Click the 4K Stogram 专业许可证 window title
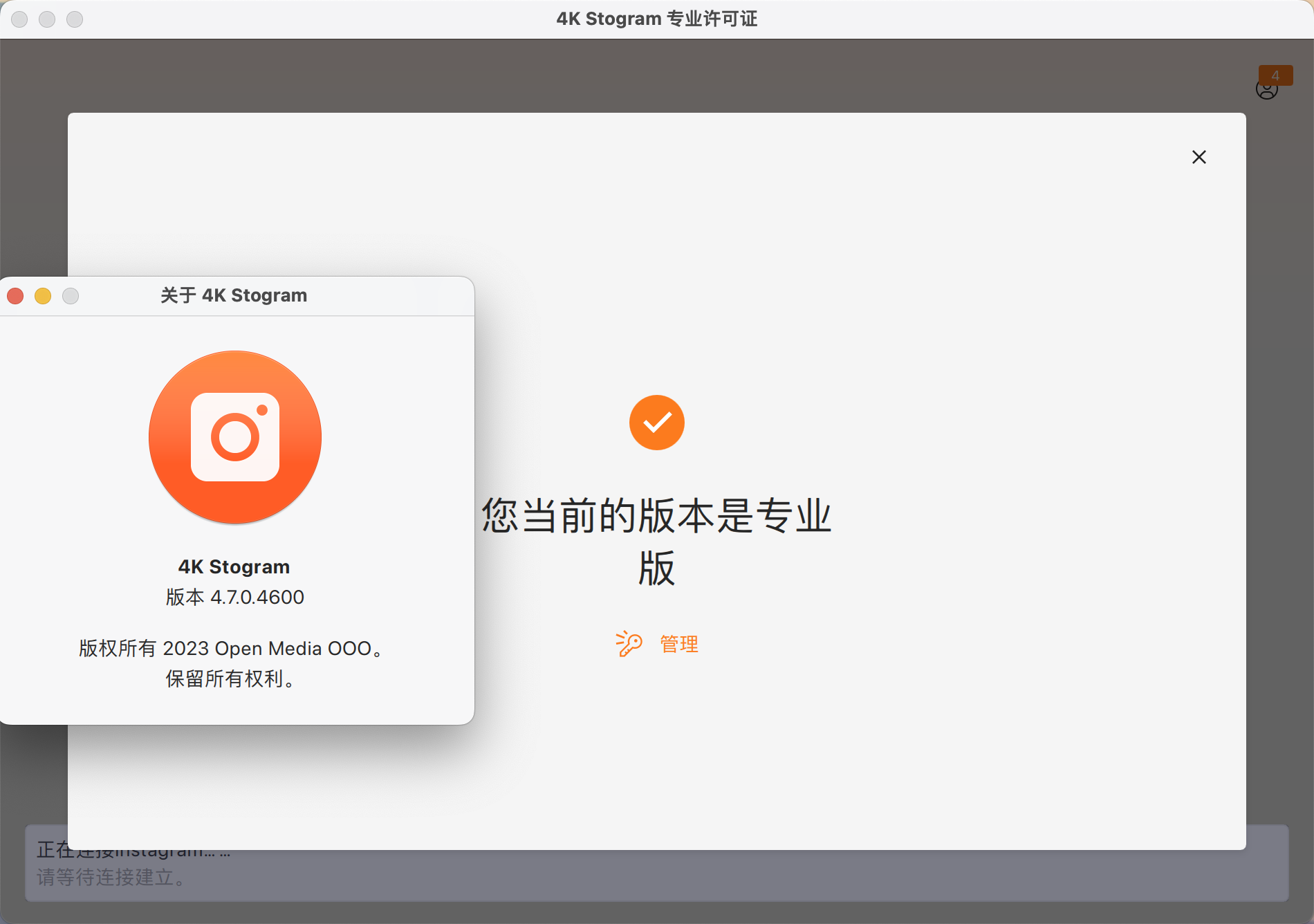The height and width of the screenshot is (924, 1314). click(657, 19)
